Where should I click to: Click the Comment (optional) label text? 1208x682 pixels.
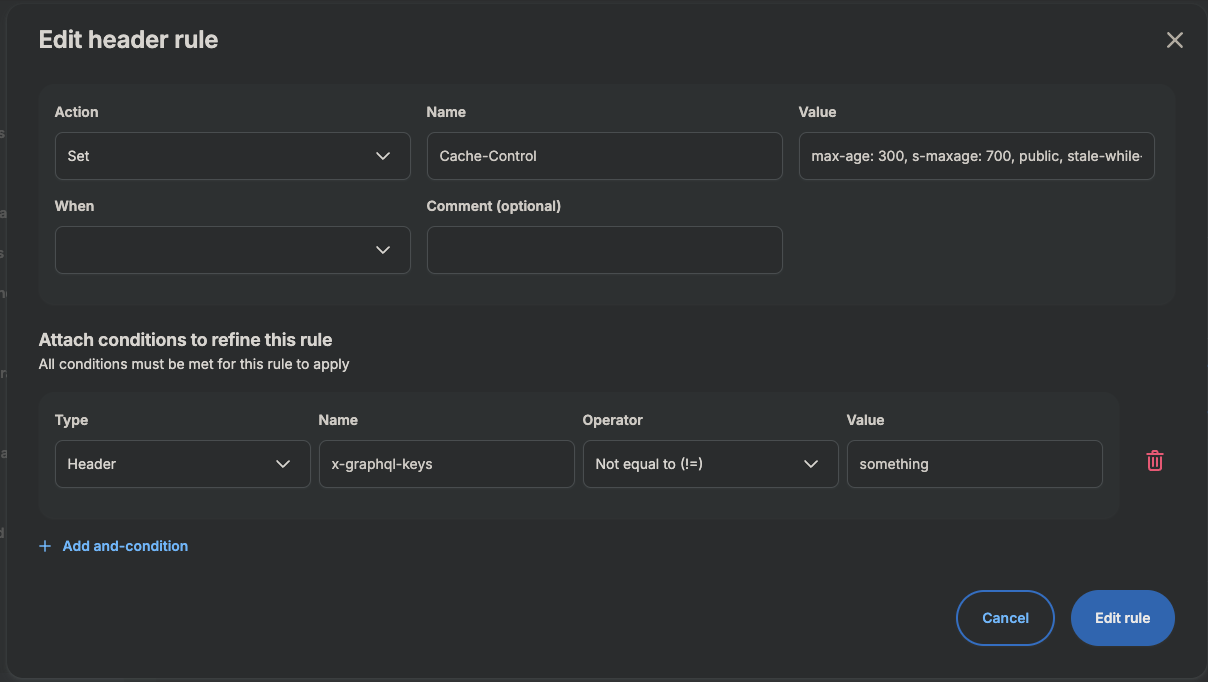tap(494, 206)
